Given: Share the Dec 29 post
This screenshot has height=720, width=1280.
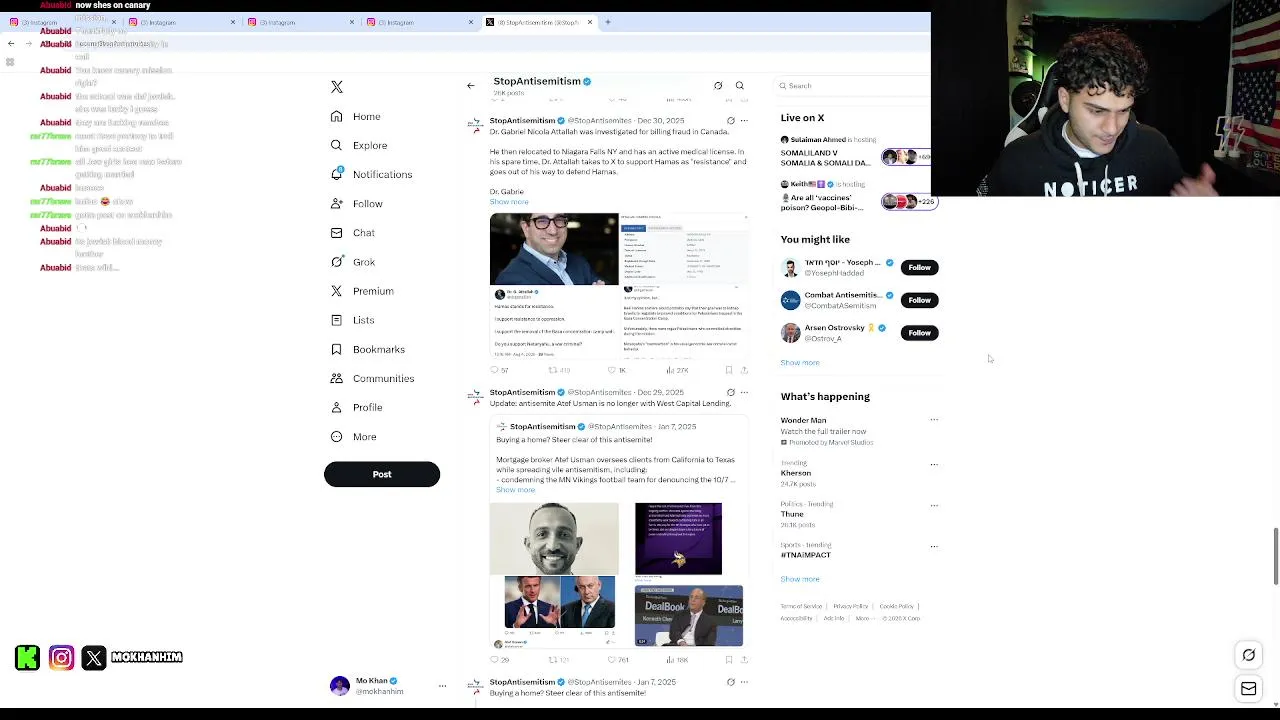Looking at the screenshot, I should tap(744, 660).
